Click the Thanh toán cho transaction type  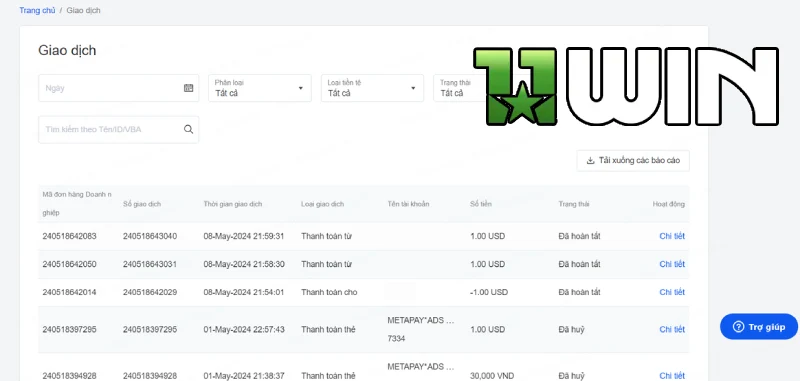pos(329,292)
